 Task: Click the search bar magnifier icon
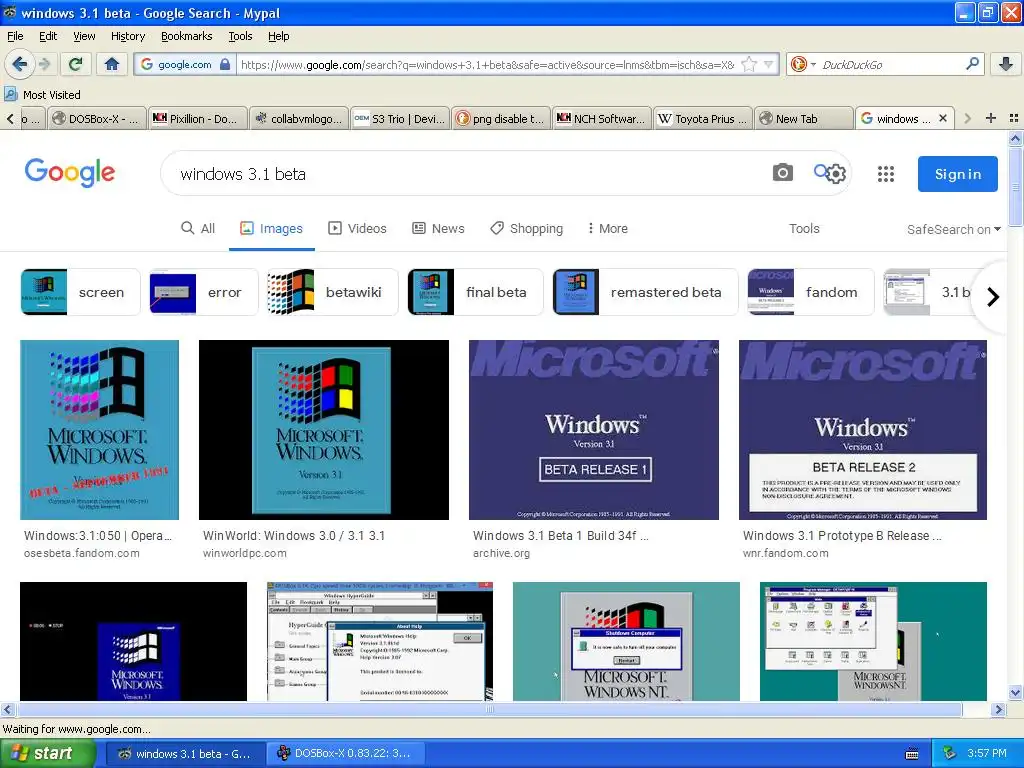tap(972, 64)
